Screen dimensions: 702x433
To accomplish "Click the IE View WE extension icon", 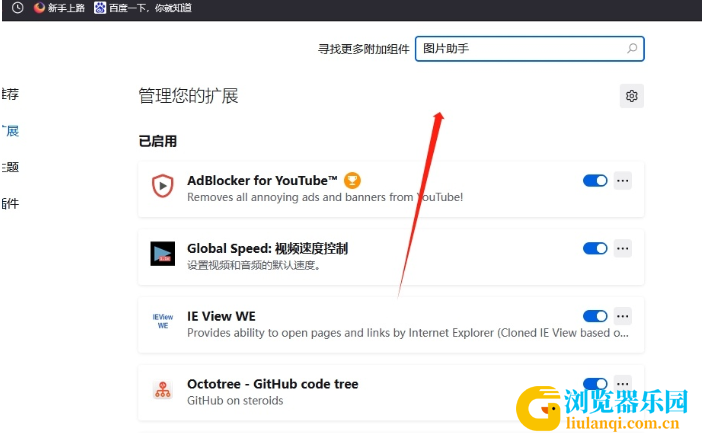I will click(163, 321).
